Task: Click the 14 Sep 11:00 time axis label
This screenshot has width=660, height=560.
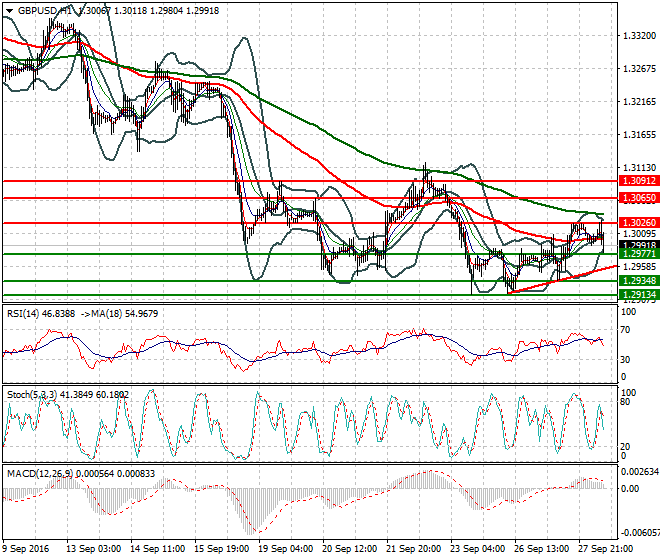Action: tap(157, 549)
